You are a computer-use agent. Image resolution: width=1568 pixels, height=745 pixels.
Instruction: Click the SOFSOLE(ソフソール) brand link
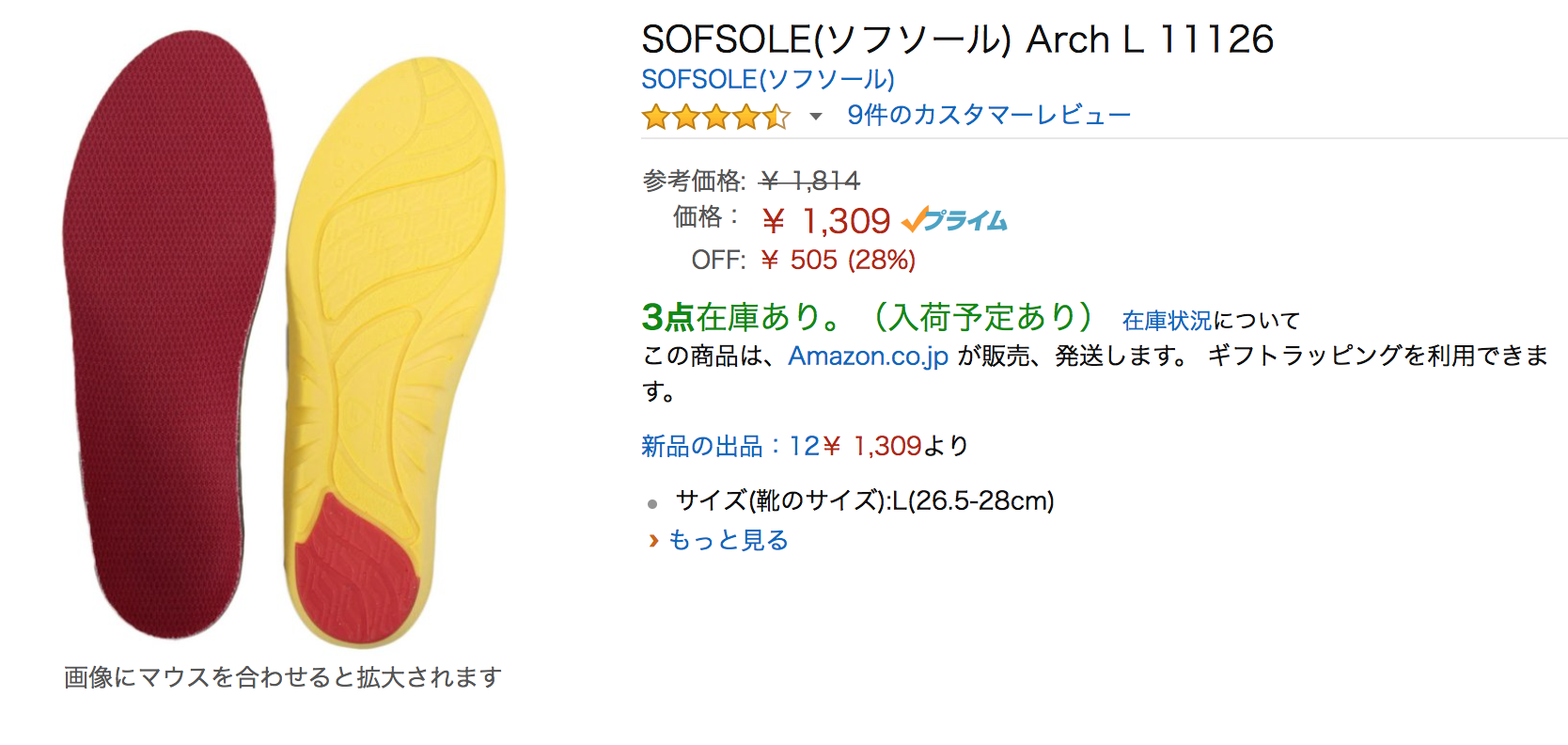(x=767, y=79)
